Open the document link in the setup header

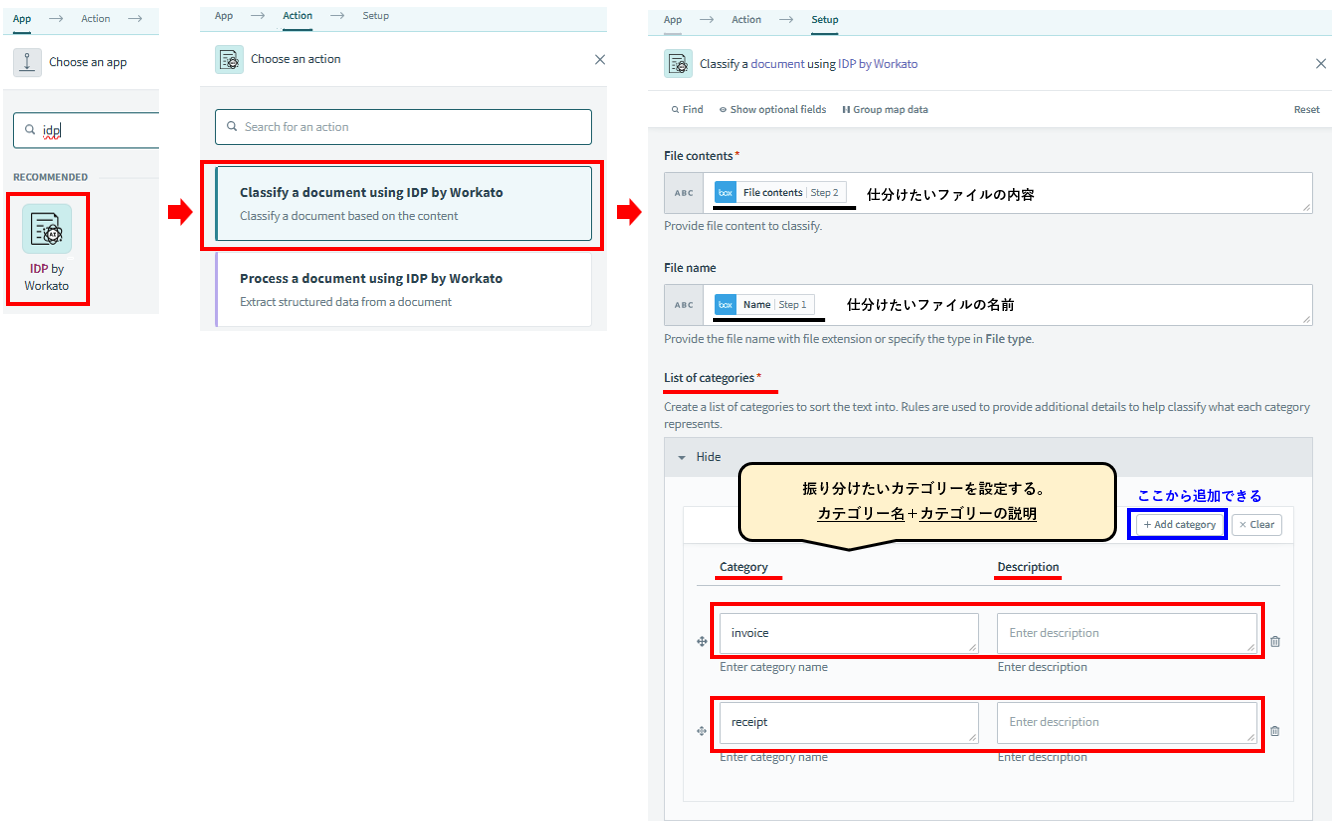777,63
